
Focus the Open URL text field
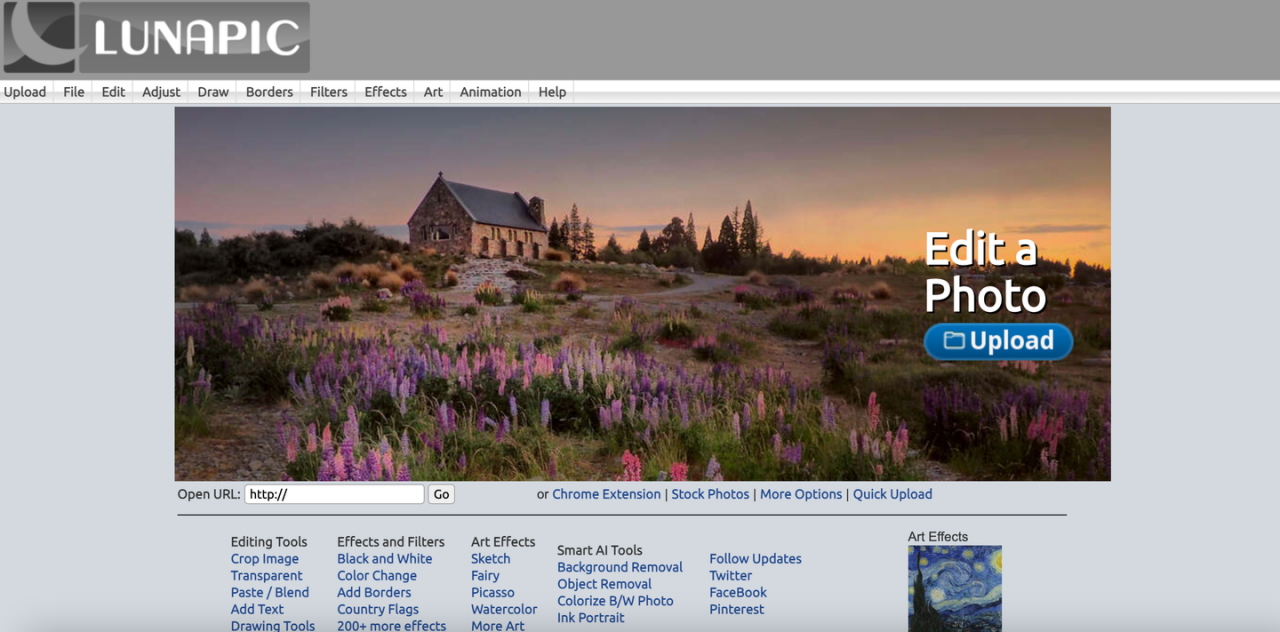pos(334,494)
